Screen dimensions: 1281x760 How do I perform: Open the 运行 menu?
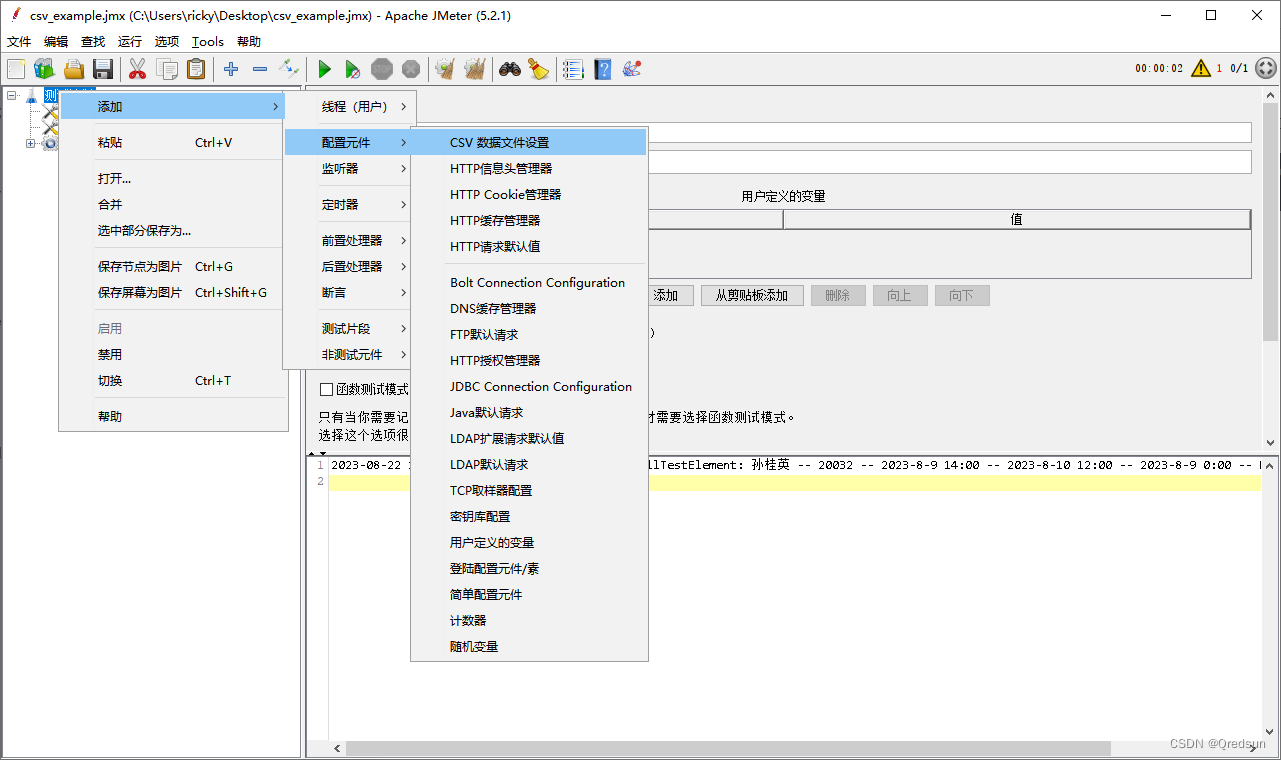(x=130, y=42)
